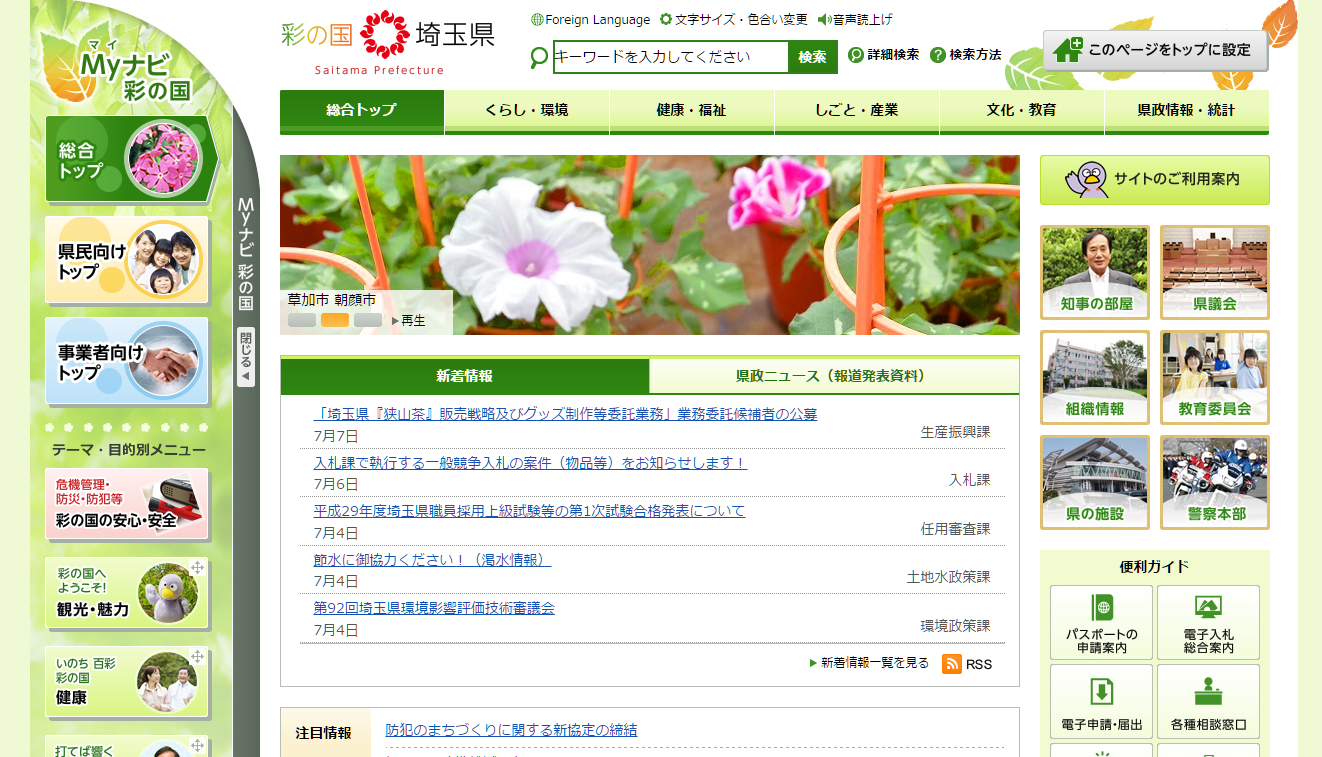Viewport: 1322px width, 757px height.
Task: Open the くらし・環境 menu
Action: (527, 111)
